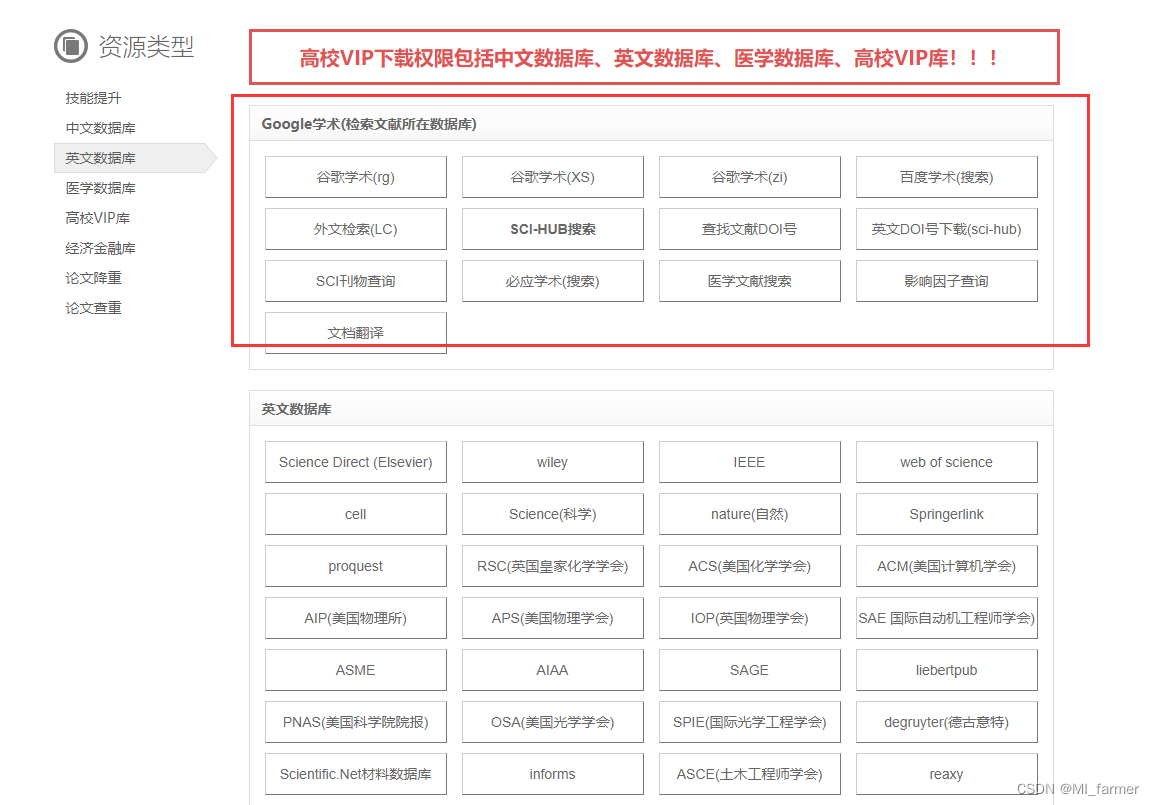Open RSC(英国皇家化学学会)
Viewport: 1154px width, 805px height.
[x=553, y=566]
